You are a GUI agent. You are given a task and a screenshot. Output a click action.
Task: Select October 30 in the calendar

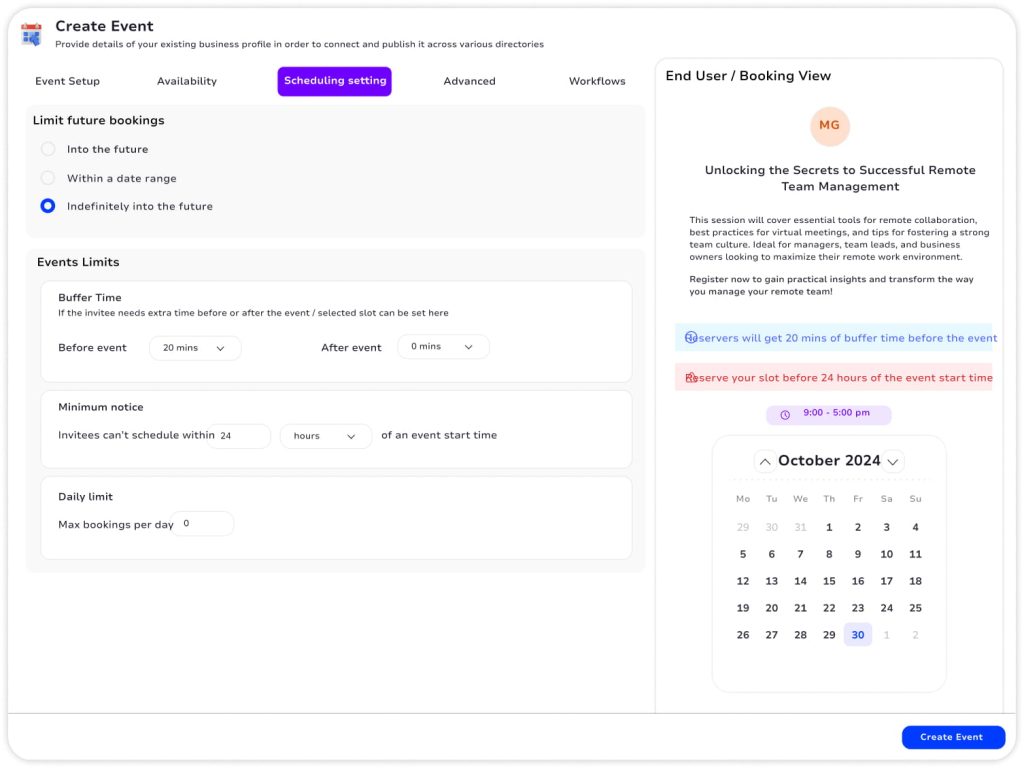[x=857, y=635]
